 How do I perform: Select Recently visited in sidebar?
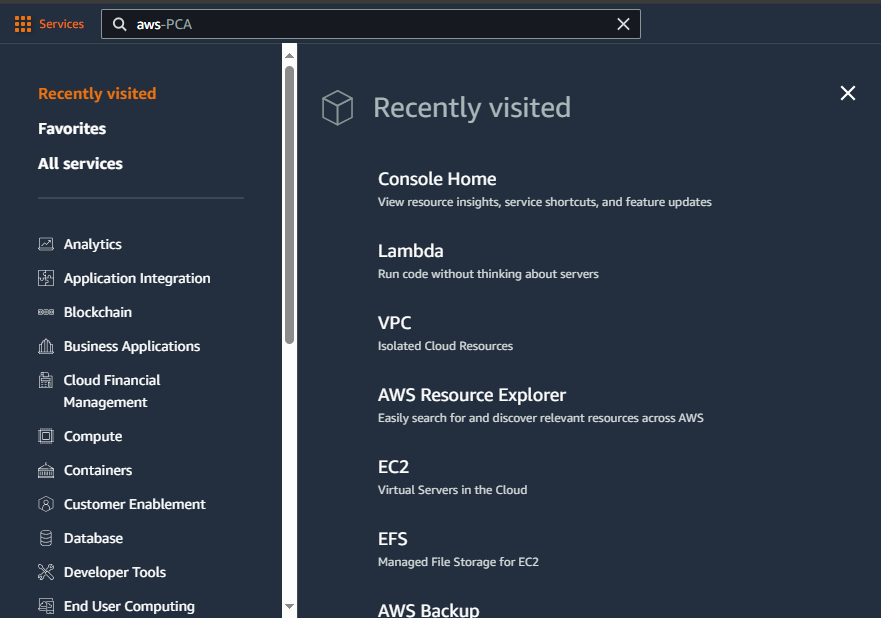click(x=97, y=93)
